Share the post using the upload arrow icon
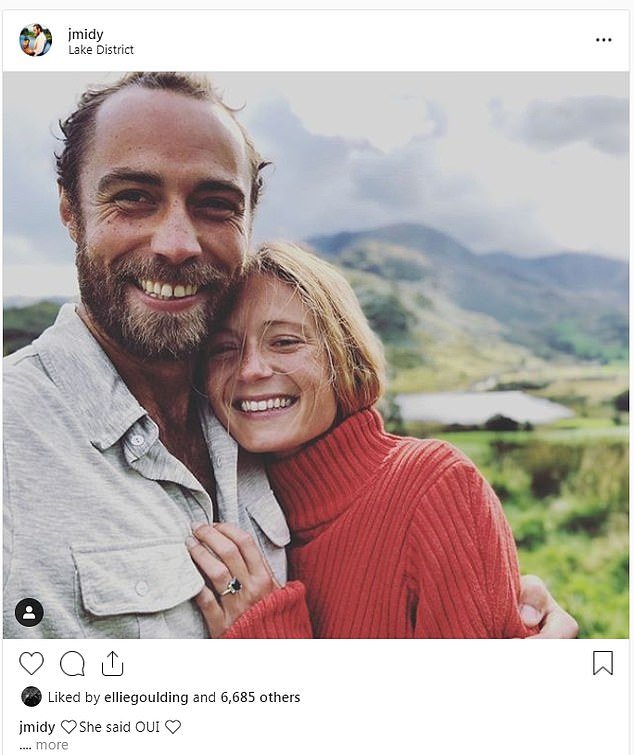Viewport: 634px width, 755px height. point(113,664)
